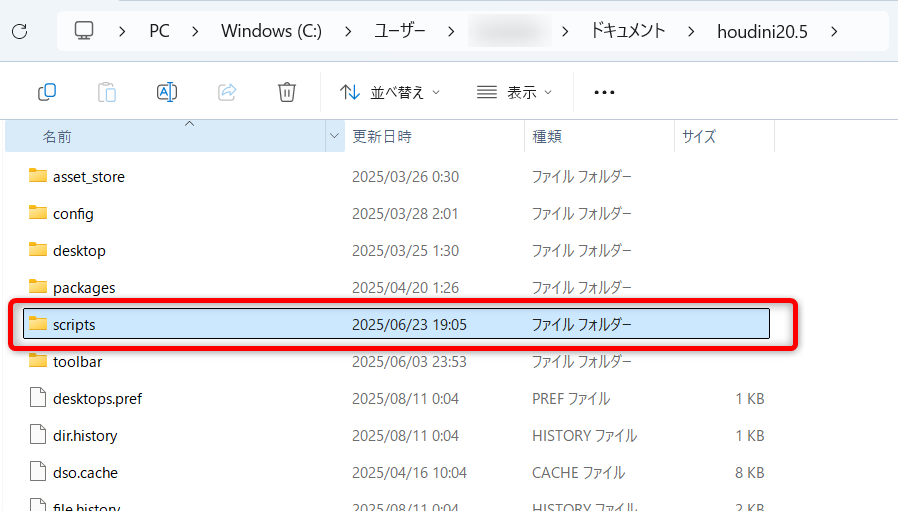Select the dso.cache file name
Image resolution: width=898 pixels, height=511 pixels.
[85, 473]
